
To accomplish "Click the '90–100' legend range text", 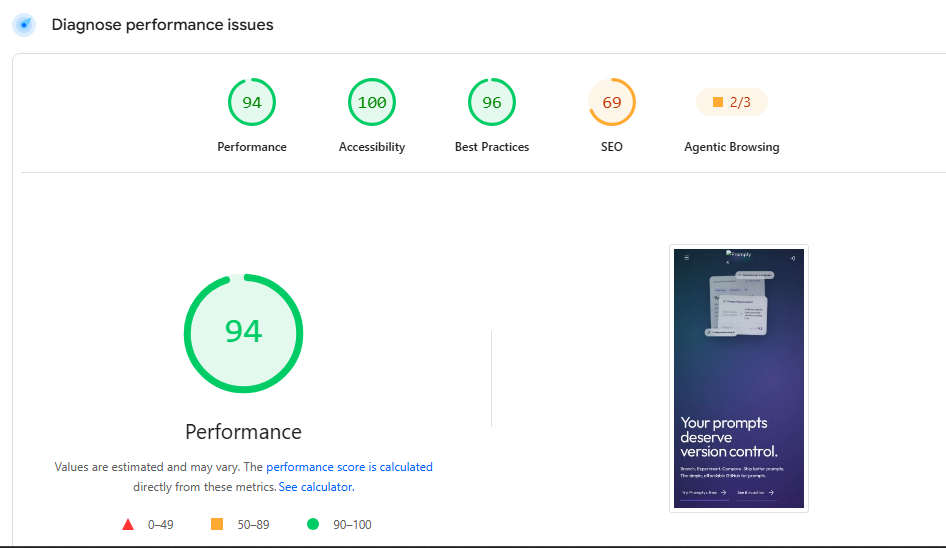I will click(x=352, y=524).
